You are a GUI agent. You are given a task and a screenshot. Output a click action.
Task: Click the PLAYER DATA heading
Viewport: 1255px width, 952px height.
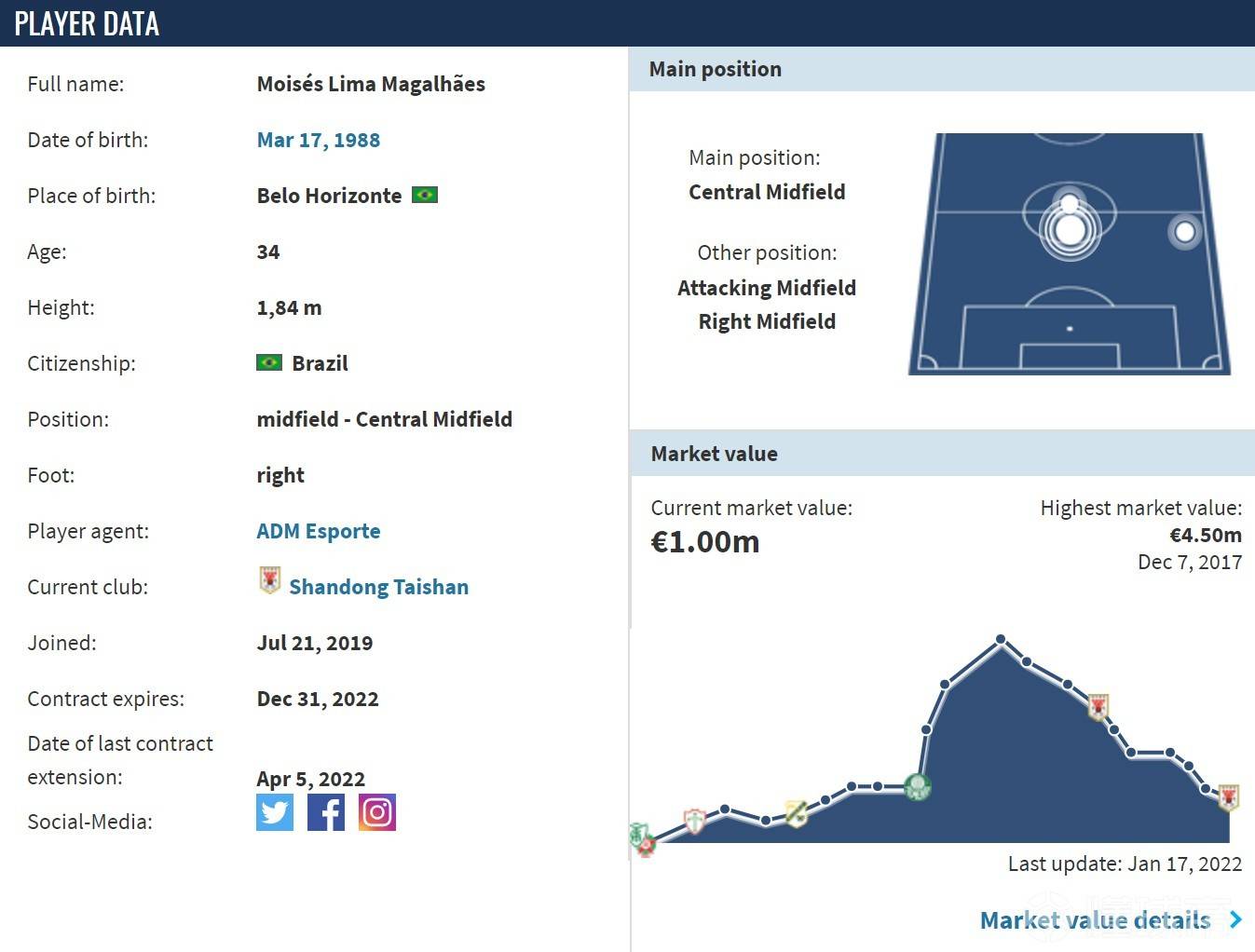click(x=87, y=23)
